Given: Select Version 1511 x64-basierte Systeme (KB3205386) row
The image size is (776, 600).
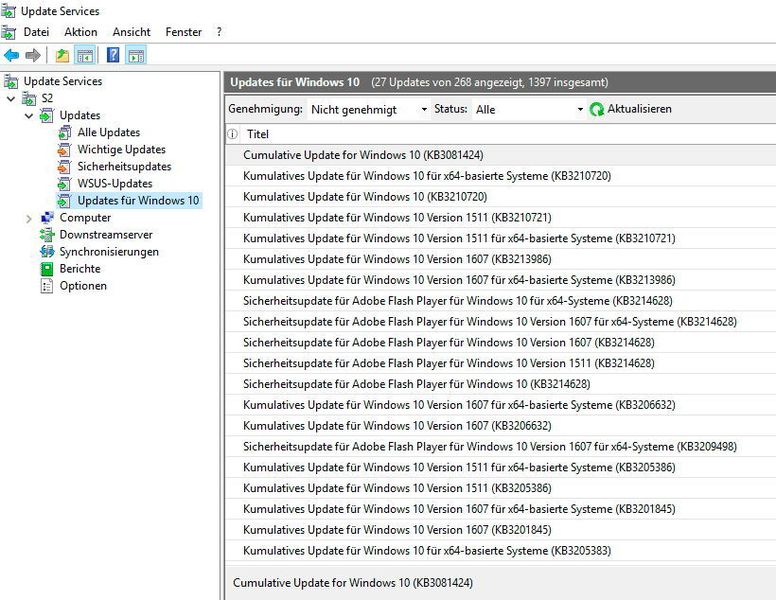Looking at the screenshot, I should click(500, 467).
